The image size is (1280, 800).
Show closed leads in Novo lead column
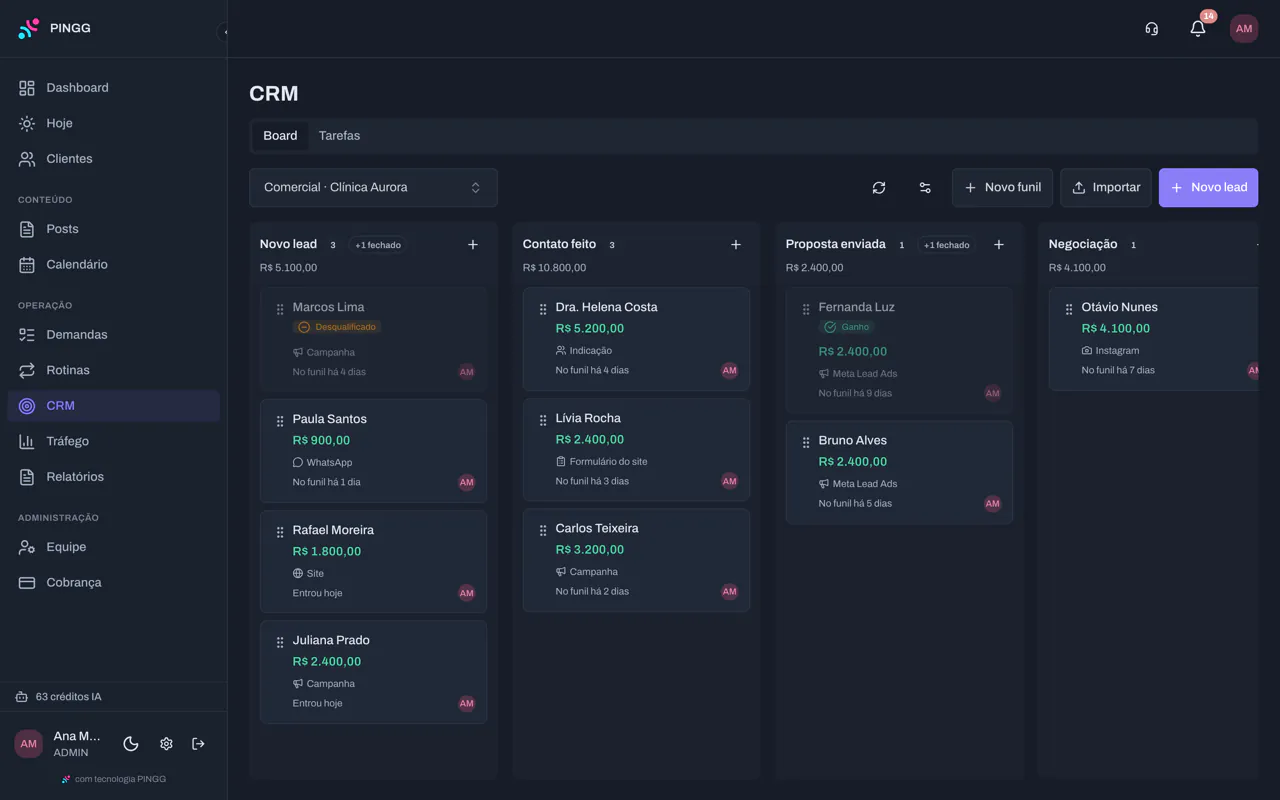[378, 245]
